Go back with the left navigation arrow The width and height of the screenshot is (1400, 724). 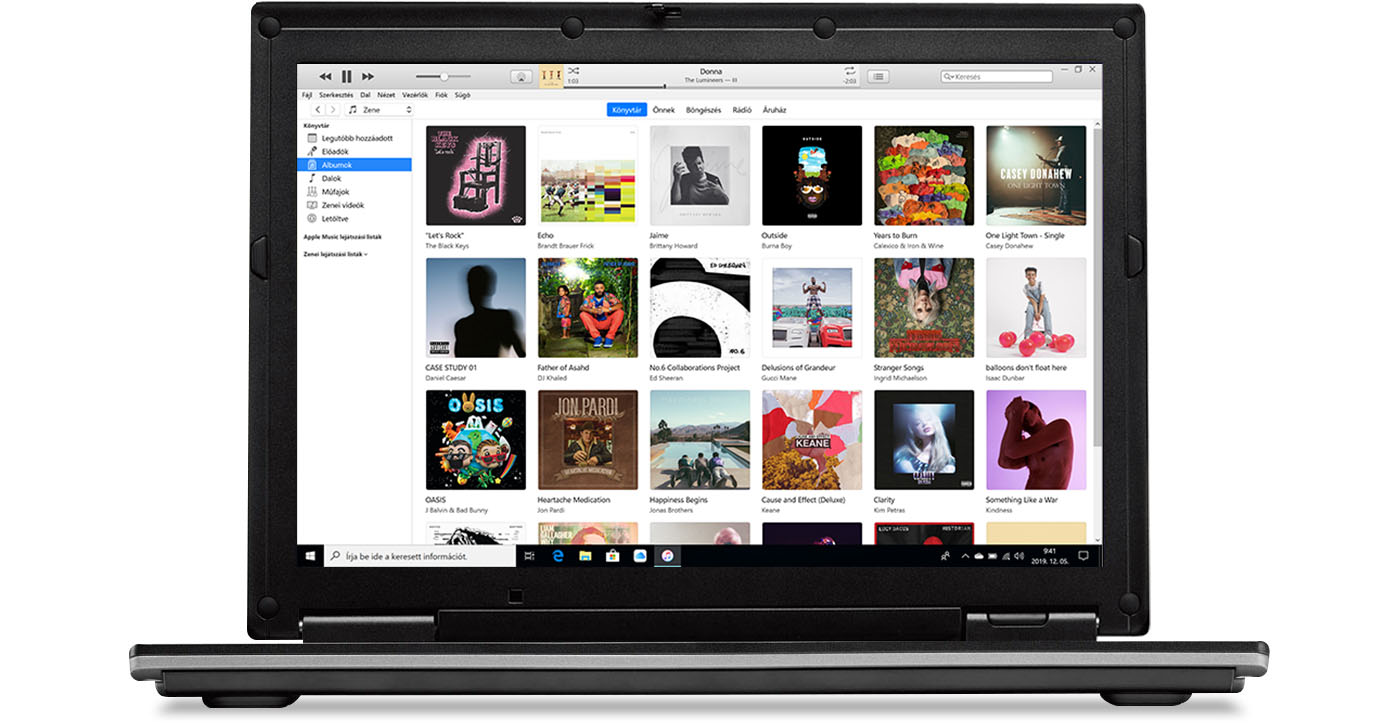pos(318,110)
